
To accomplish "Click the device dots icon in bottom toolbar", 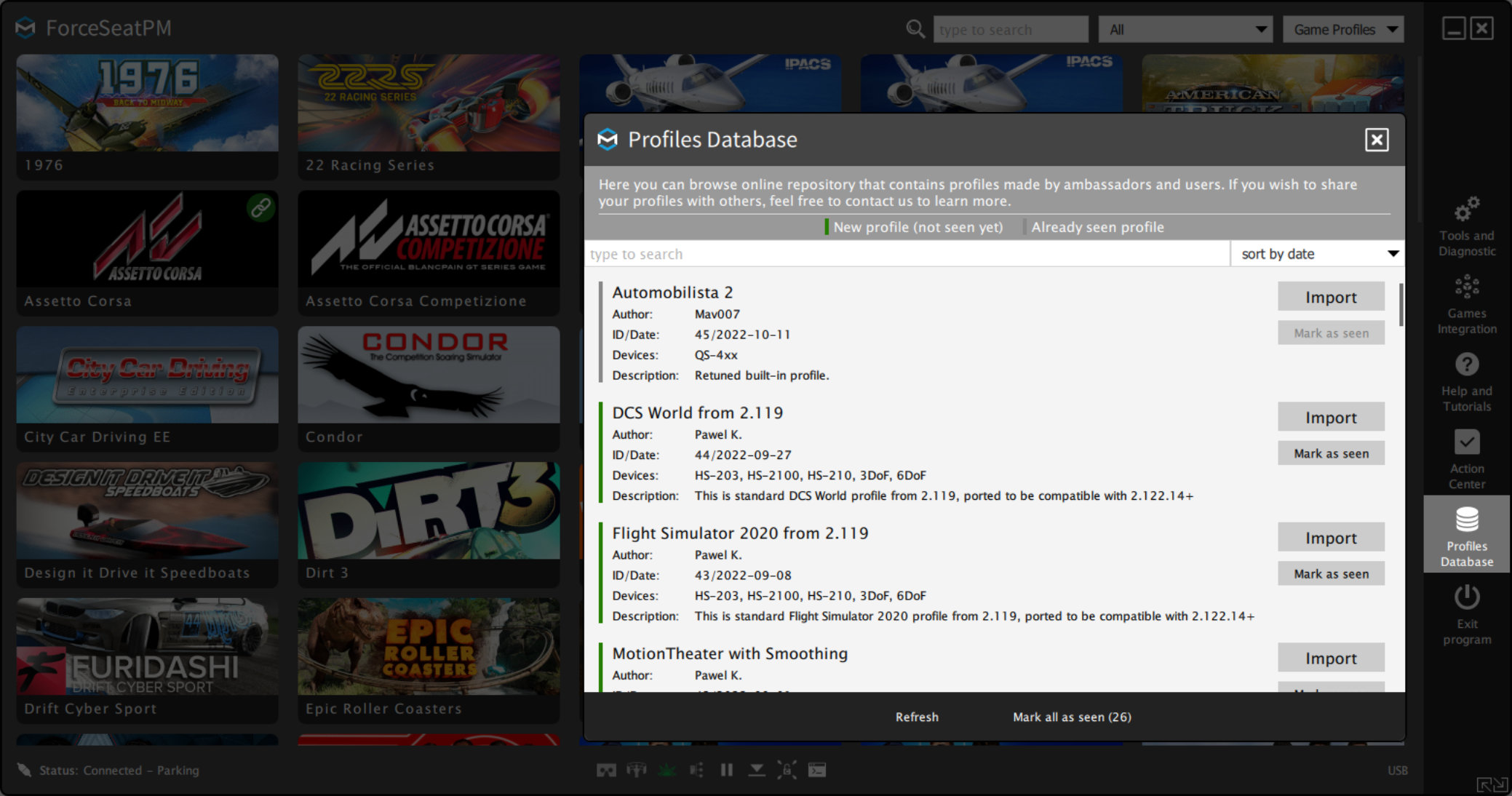I will (x=696, y=770).
